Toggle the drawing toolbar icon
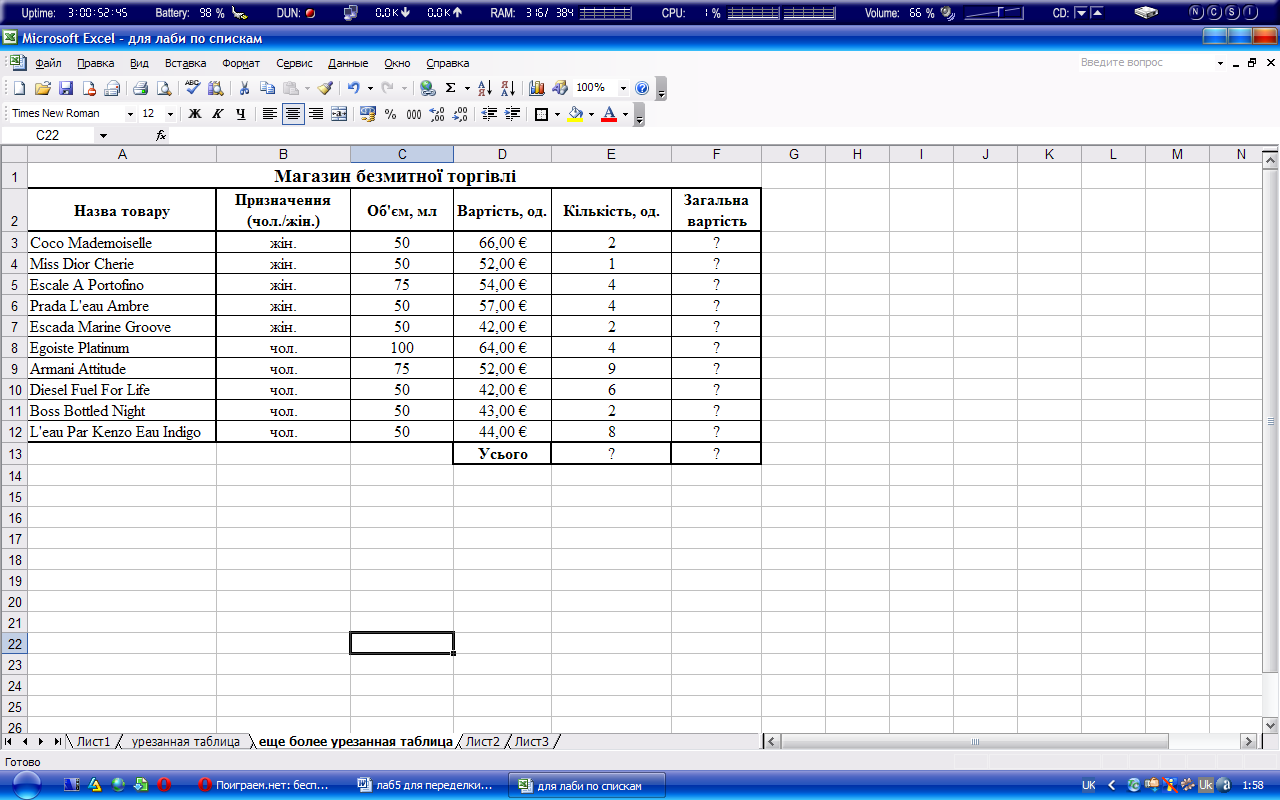The width and height of the screenshot is (1280, 800). click(560, 88)
